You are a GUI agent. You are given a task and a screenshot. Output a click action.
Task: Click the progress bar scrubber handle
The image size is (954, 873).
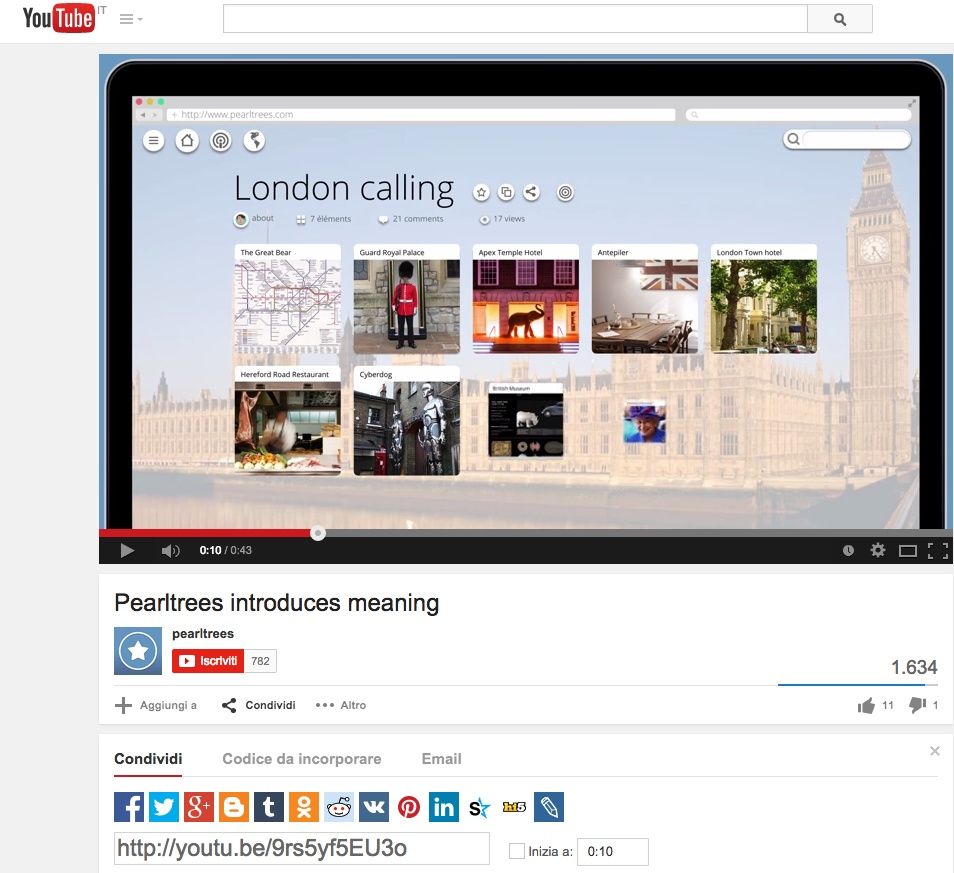click(x=318, y=534)
